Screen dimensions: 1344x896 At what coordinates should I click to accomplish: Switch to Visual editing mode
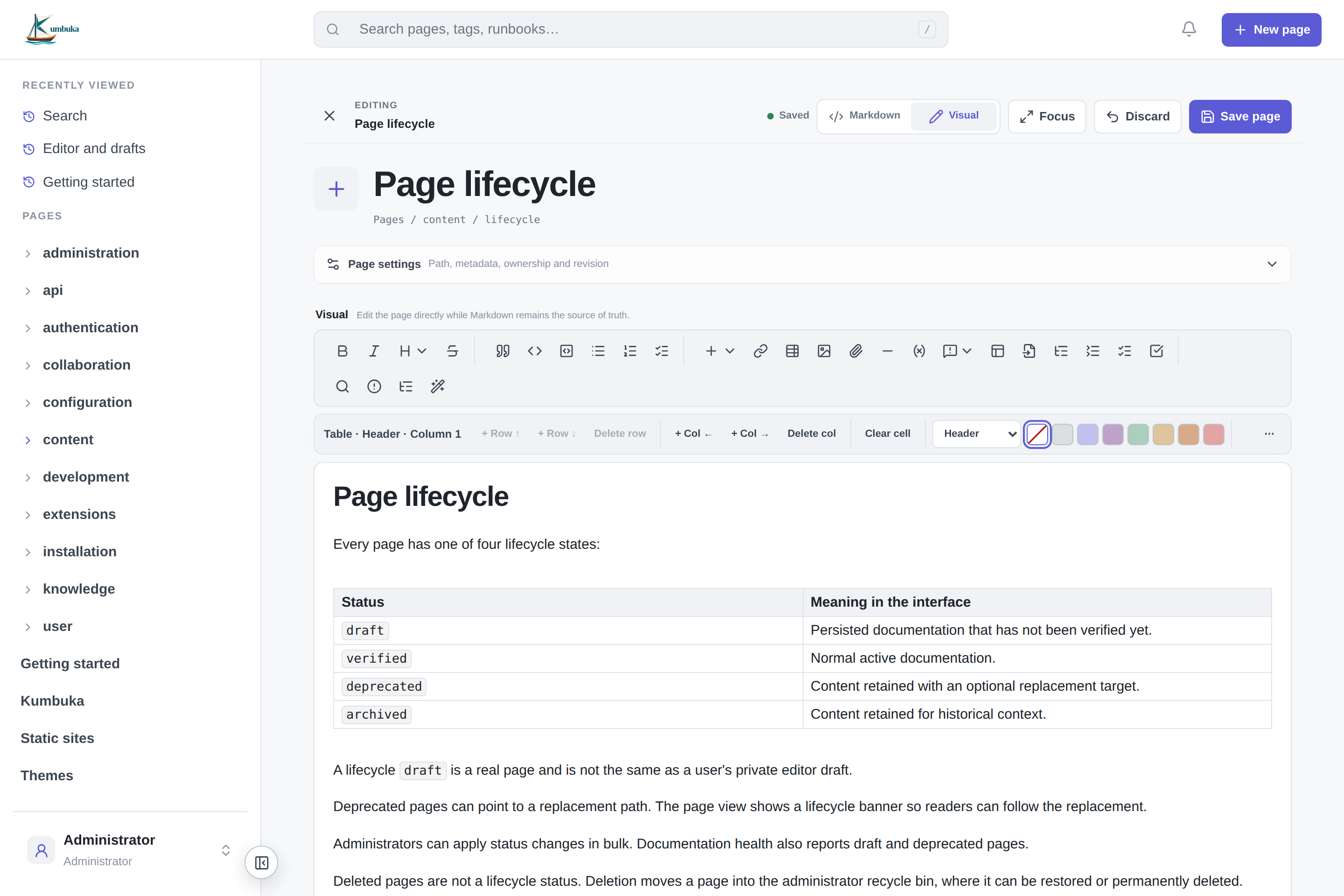click(x=954, y=116)
